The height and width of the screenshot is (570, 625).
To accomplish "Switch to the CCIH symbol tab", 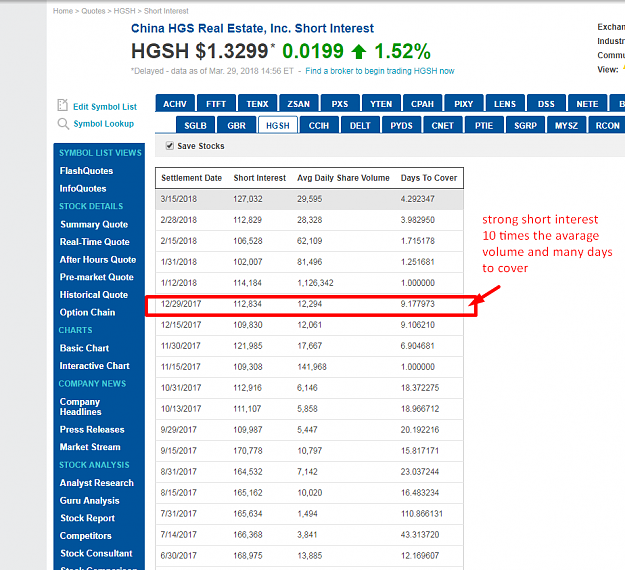I will click(x=319, y=125).
